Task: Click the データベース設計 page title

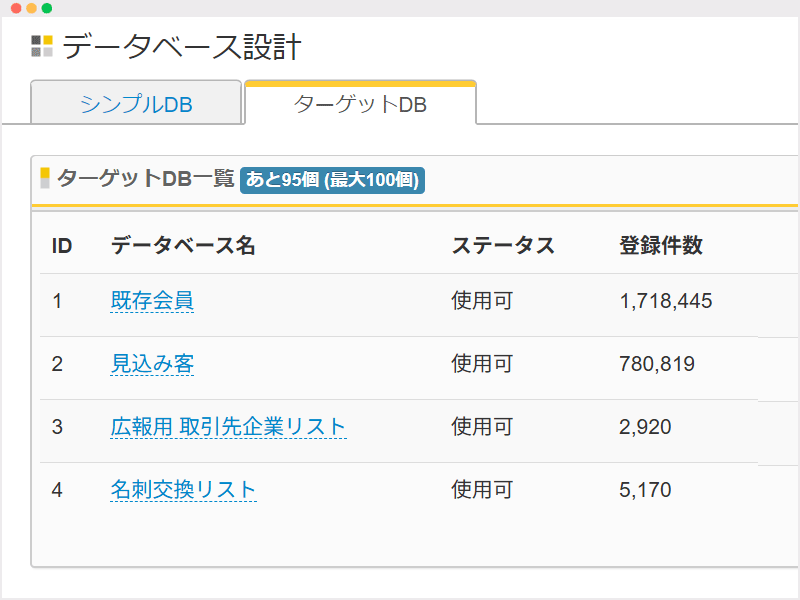Action: coord(182,47)
